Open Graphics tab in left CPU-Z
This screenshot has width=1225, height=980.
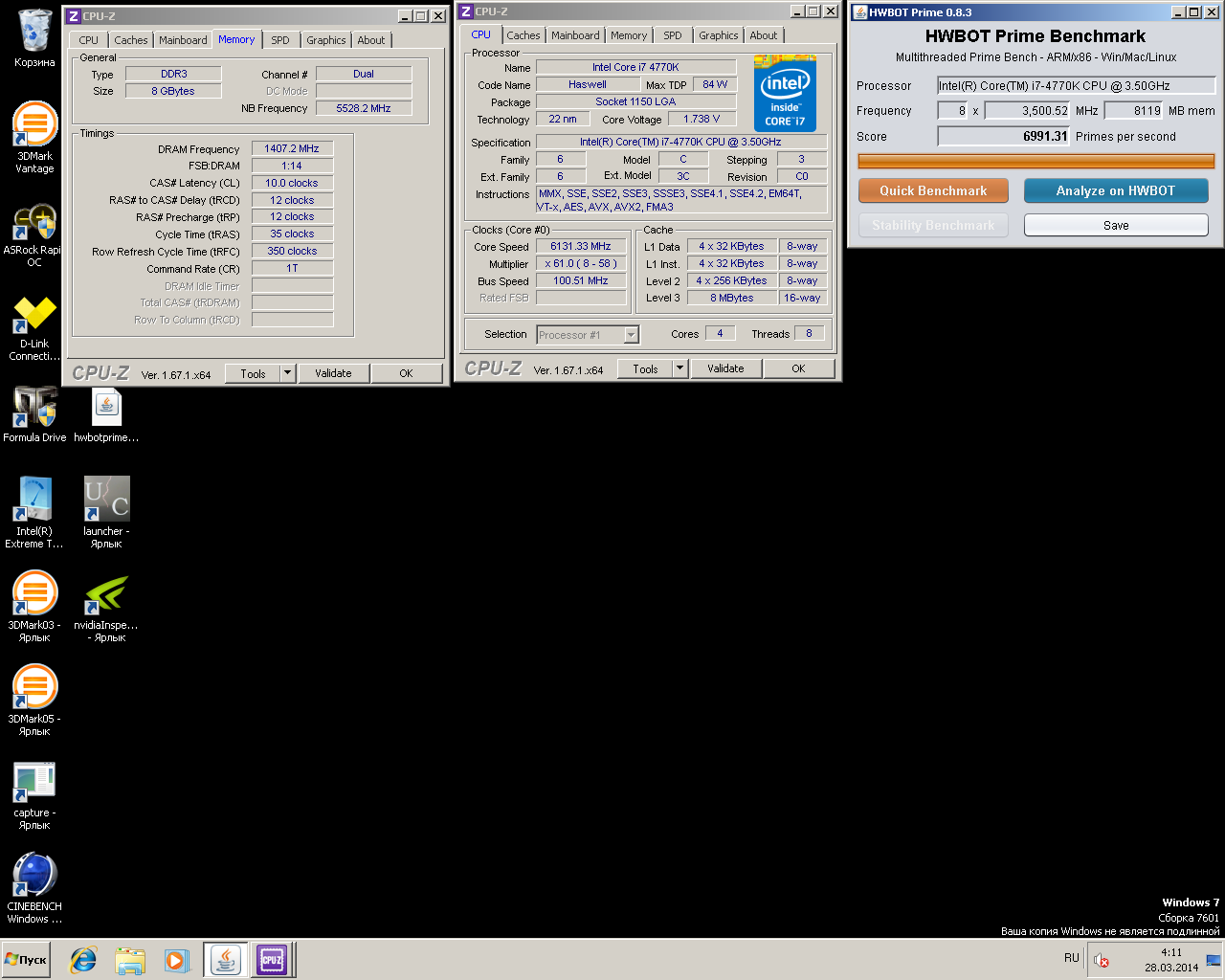click(x=326, y=40)
